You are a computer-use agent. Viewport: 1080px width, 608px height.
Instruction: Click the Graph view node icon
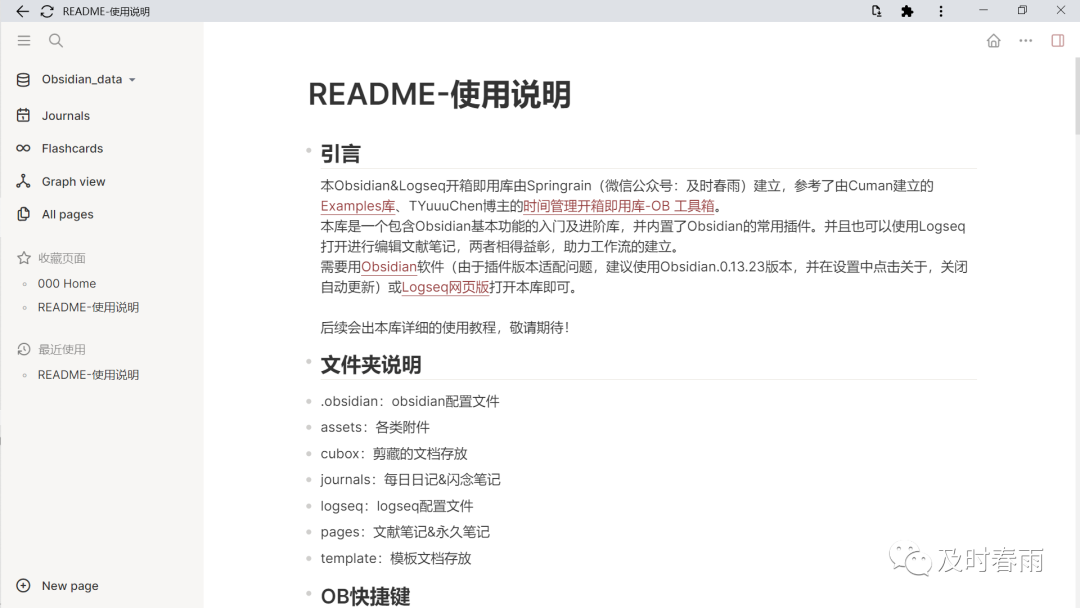coord(23,181)
